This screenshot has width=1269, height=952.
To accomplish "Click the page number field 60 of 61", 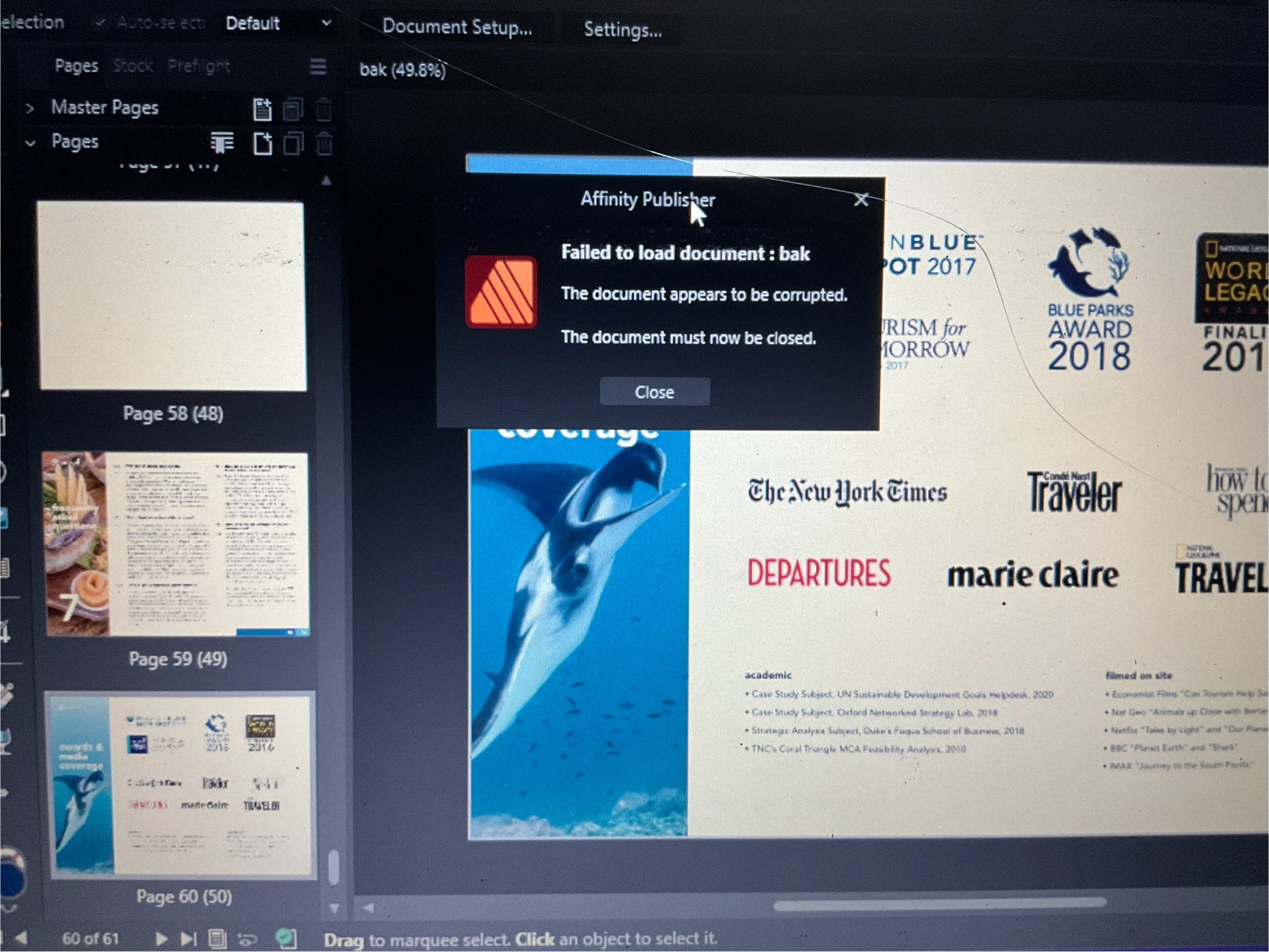I will (90, 939).
